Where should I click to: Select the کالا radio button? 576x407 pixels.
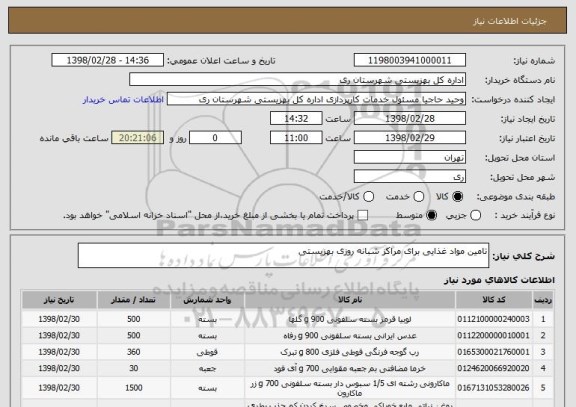click(x=458, y=197)
